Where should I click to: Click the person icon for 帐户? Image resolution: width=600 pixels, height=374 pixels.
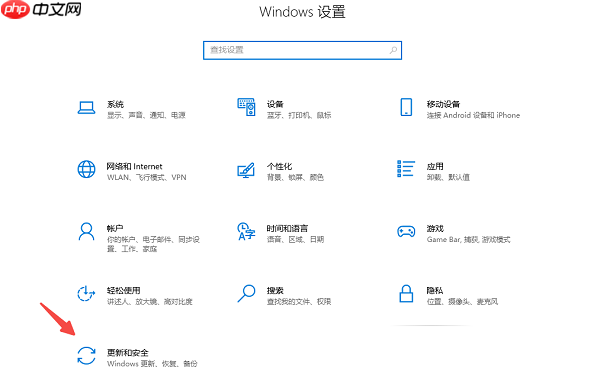click(86, 231)
